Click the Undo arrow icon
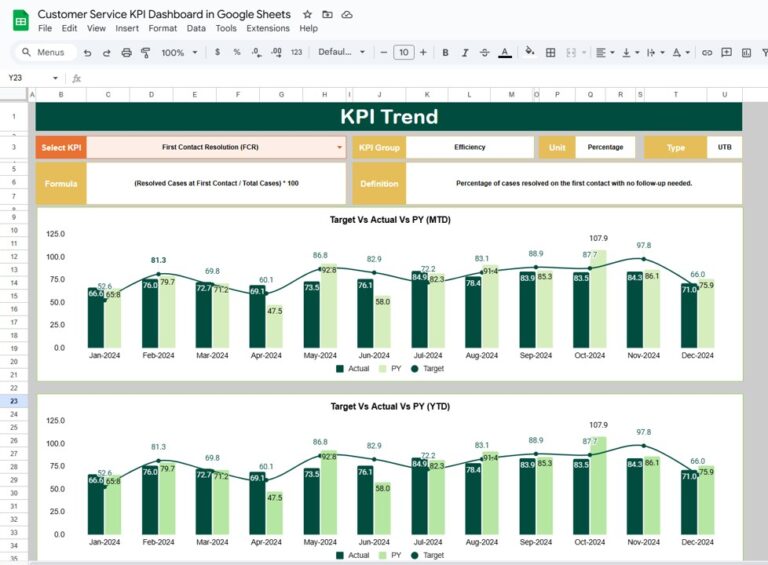This screenshot has width=768, height=565. [x=87, y=52]
